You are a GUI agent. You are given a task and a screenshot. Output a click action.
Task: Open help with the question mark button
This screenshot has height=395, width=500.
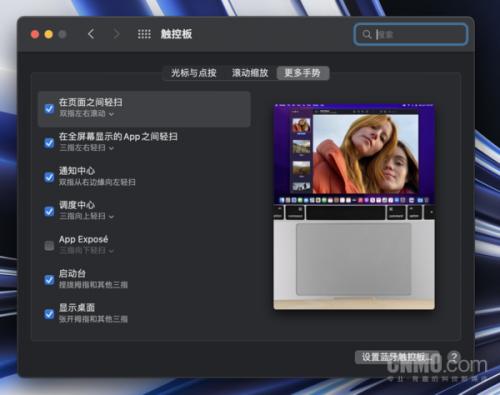coord(454,357)
